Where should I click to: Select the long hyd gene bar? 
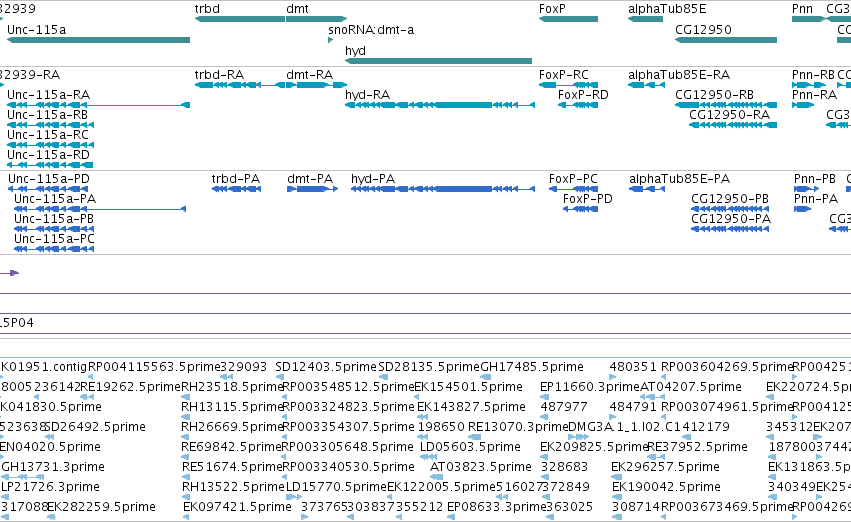tap(439, 61)
